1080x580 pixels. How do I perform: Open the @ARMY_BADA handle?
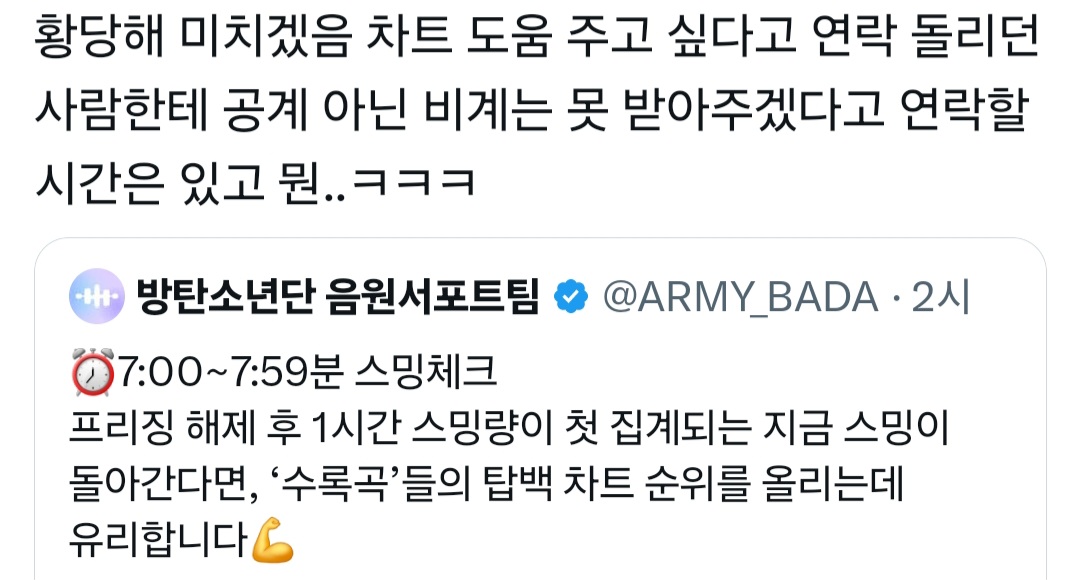(x=740, y=297)
